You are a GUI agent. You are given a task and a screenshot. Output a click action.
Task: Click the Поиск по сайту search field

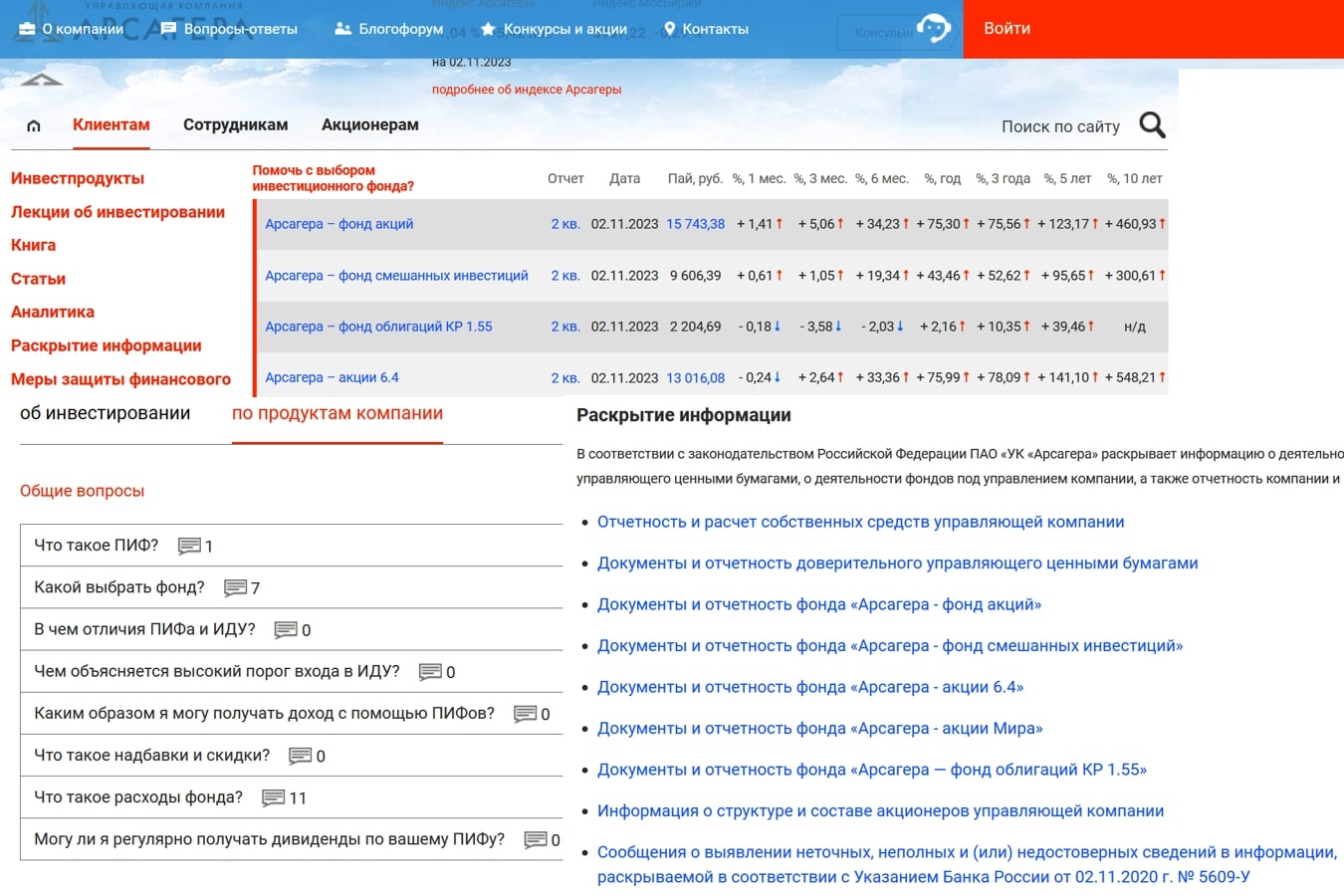pos(1060,126)
